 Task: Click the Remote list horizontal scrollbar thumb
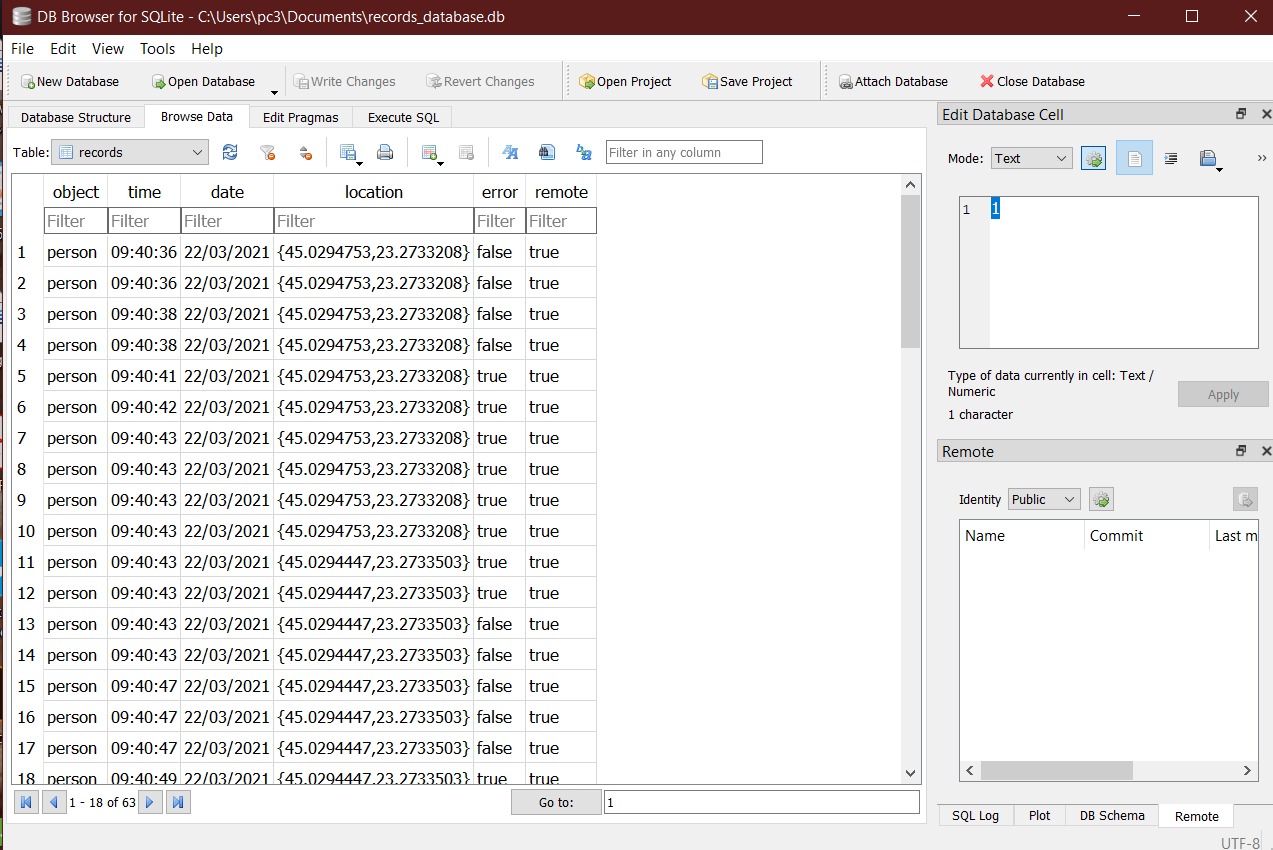click(1057, 770)
